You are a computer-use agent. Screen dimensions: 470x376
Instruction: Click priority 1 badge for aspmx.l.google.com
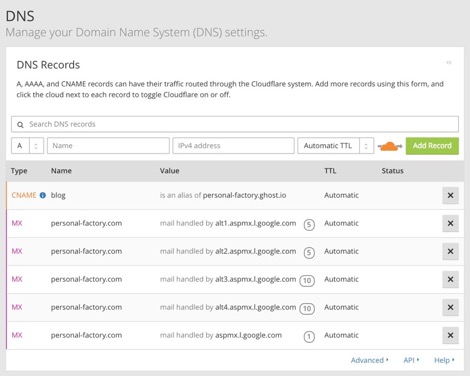[309, 337]
